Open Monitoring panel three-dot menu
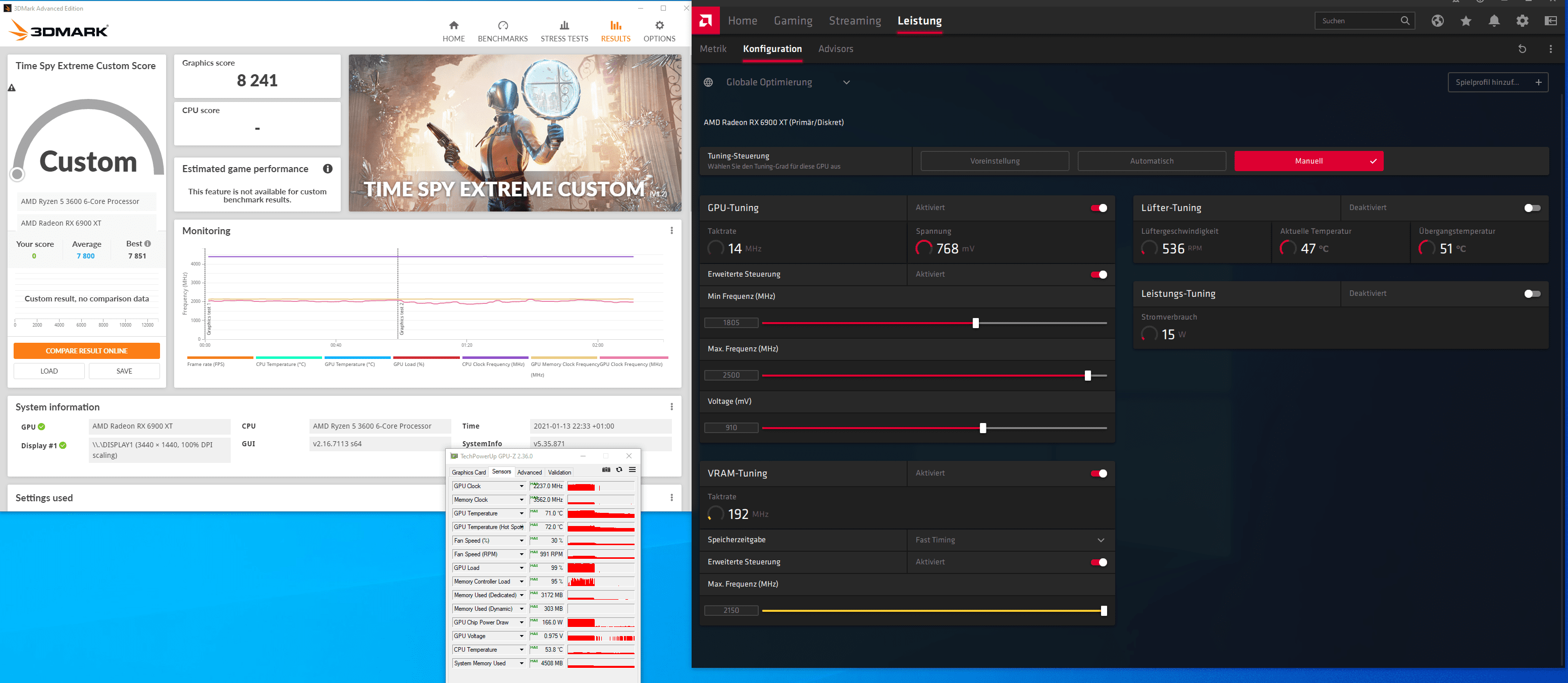This screenshot has width=1568, height=683. [671, 231]
